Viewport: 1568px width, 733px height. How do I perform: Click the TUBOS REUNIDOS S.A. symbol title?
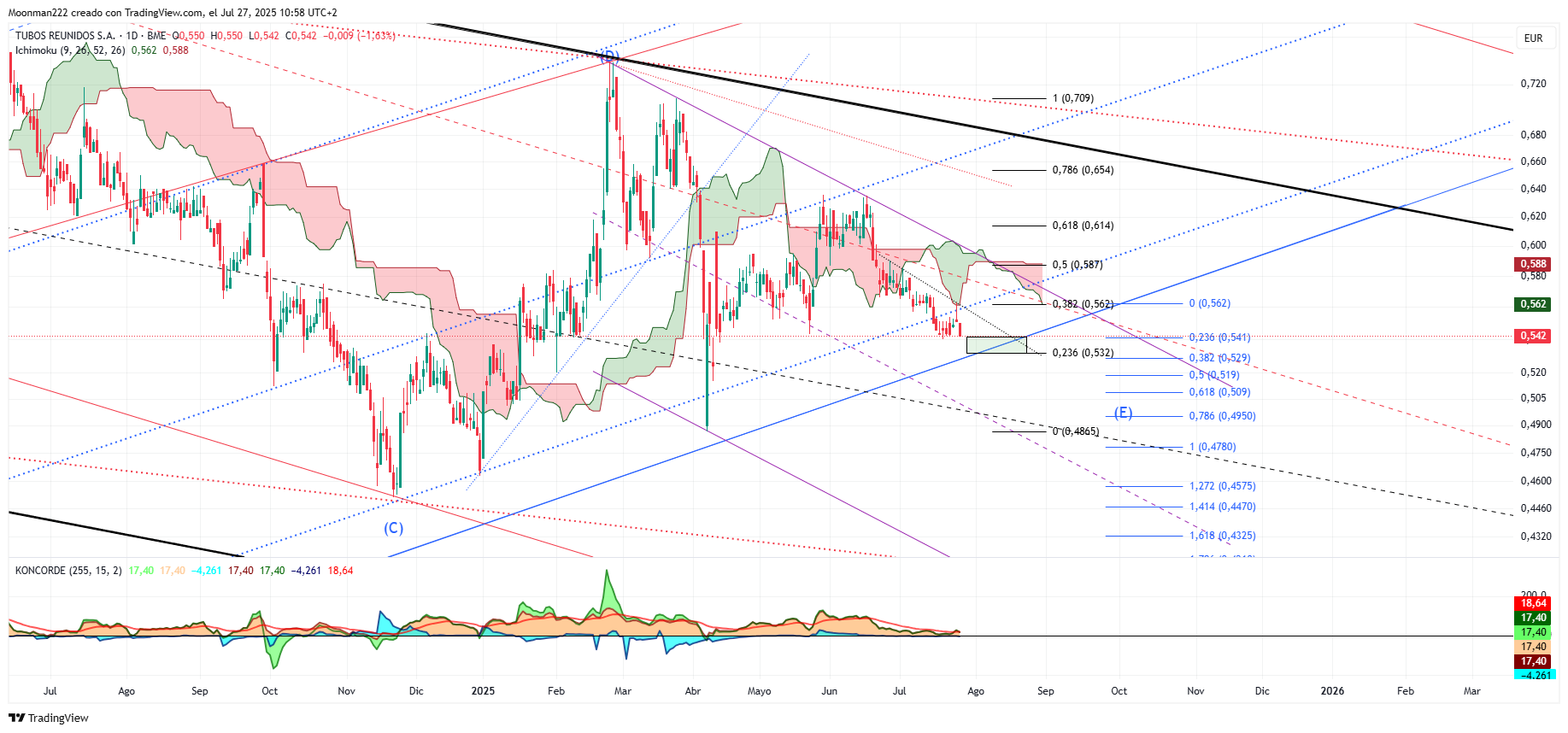[x=65, y=36]
